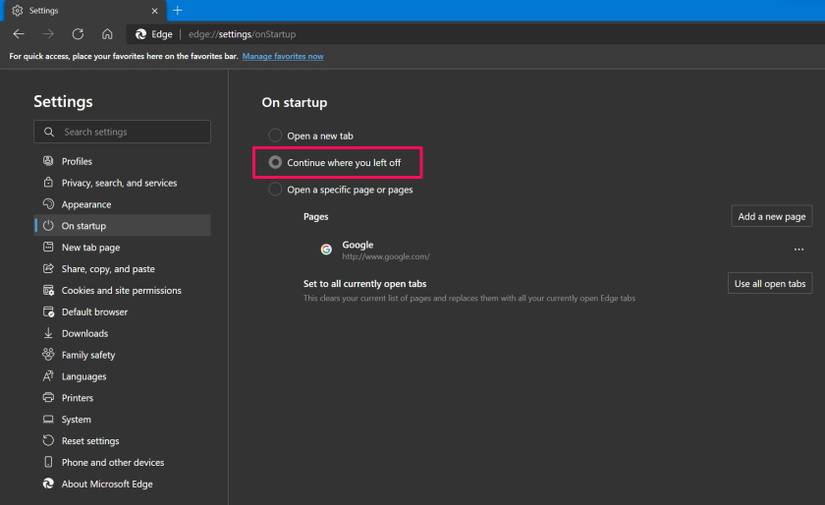This screenshot has height=505, width=825.
Task: Click the browser back arrow
Action: pyautogui.click(x=18, y=34)
